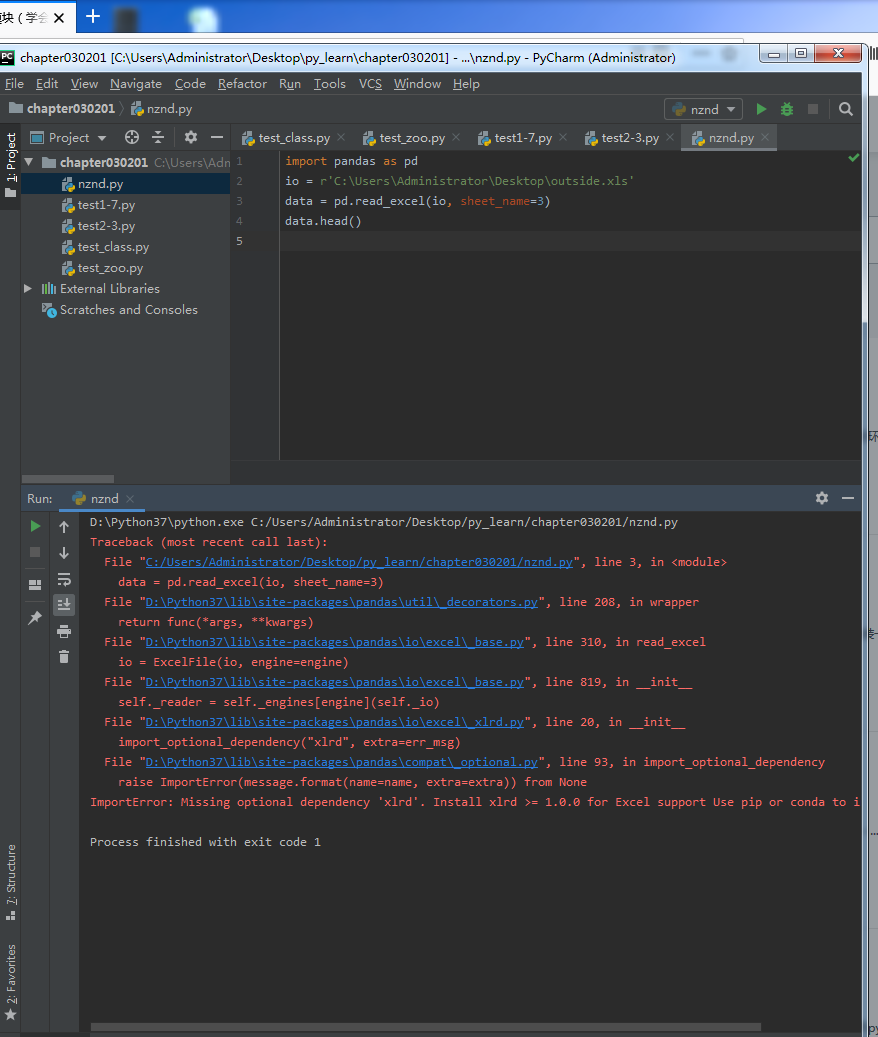
Task: Expand the External Libraries tree node
Action: click(28, 288)
